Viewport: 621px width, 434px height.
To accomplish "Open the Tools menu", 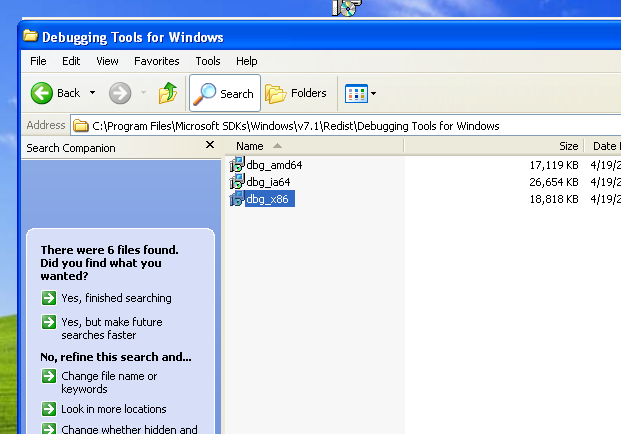I will click(208, 61).
